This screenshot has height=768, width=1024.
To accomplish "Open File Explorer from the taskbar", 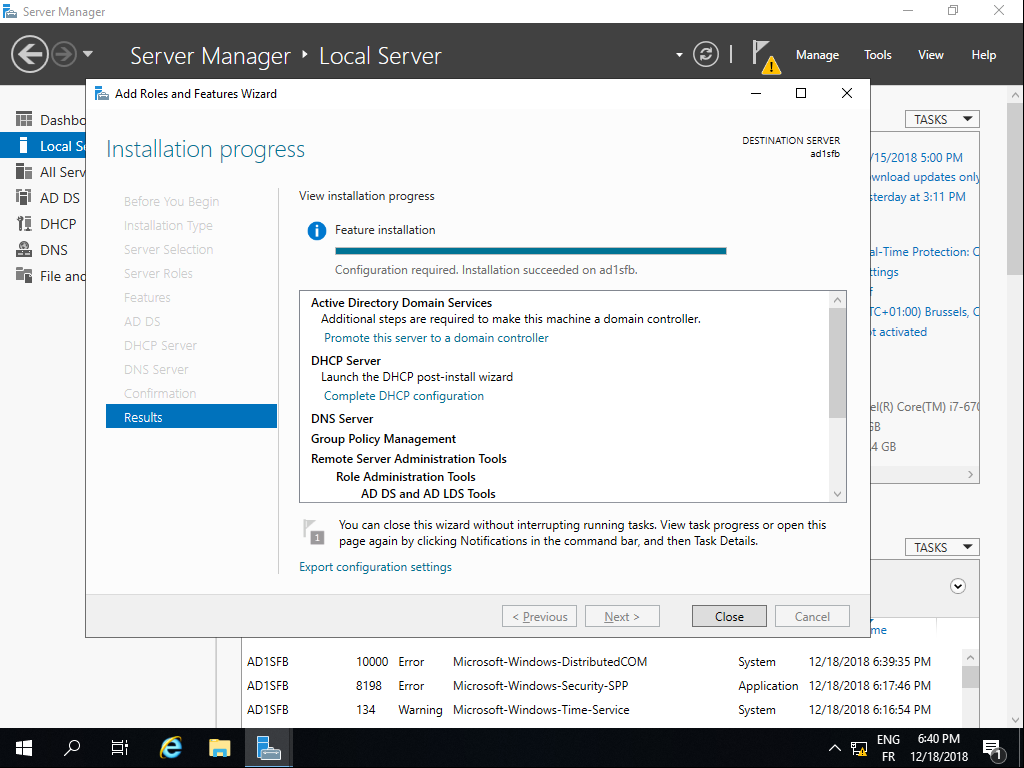I will click(x=220, y=748).
